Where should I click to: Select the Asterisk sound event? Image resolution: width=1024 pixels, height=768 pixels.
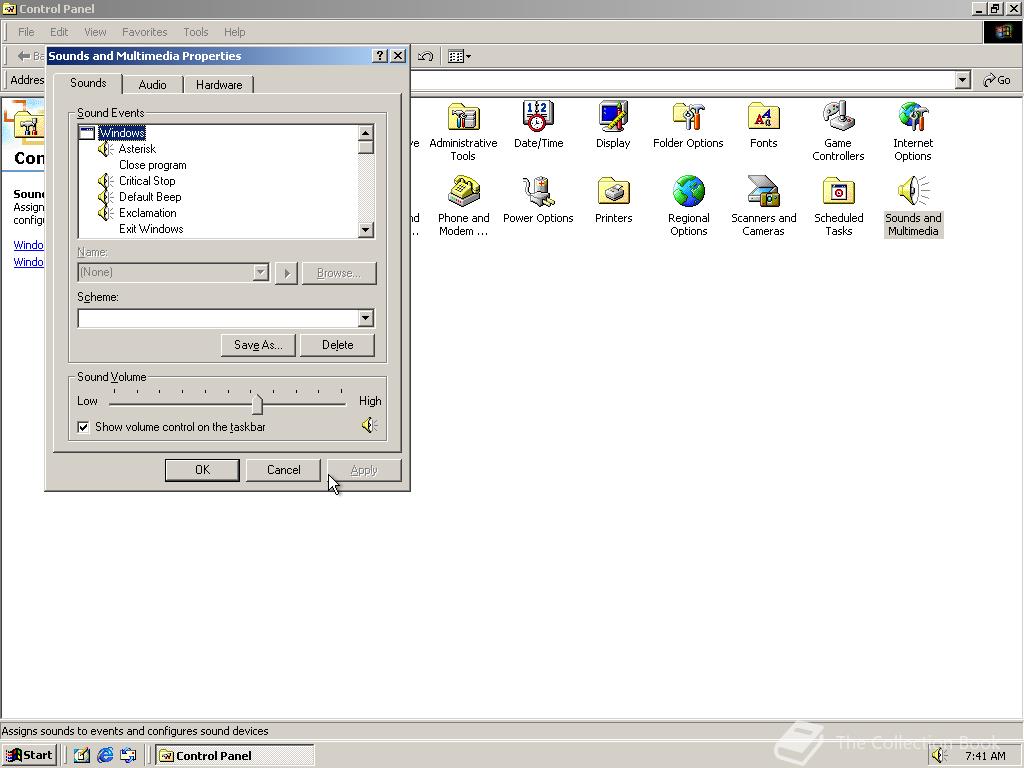(137, 149)
